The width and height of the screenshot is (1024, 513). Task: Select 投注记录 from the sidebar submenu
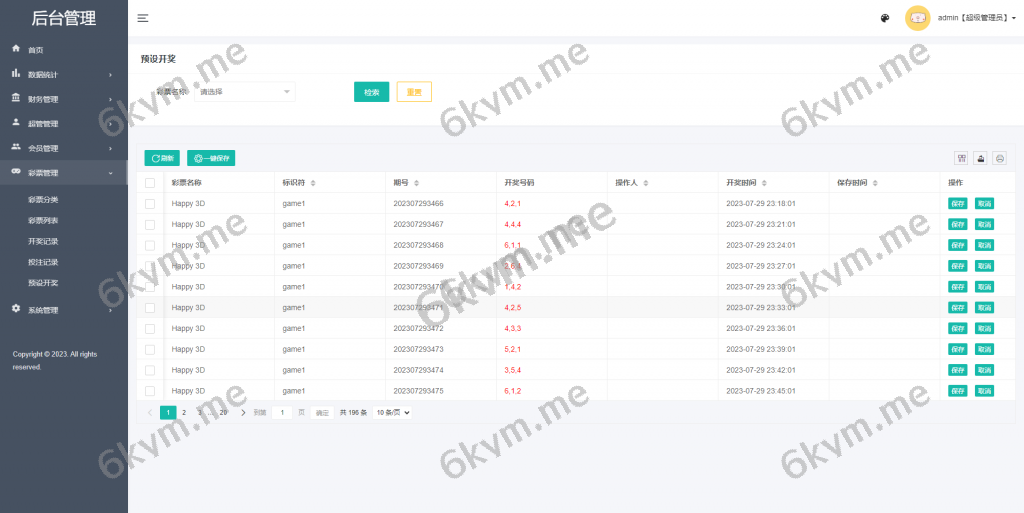tap(43, 262)
